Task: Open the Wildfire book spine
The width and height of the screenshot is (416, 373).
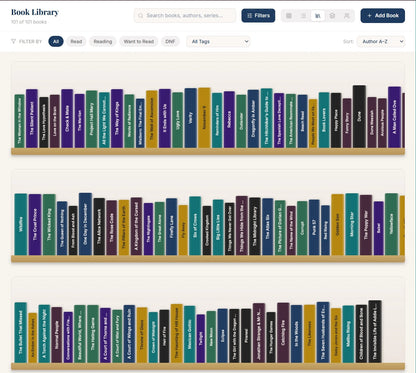Action: pos(21,224)
